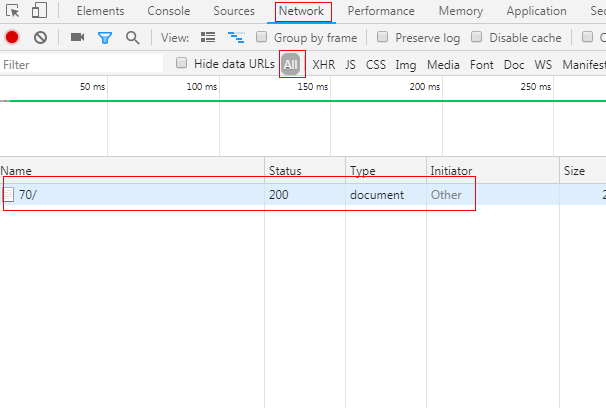Click the document type cell

coord(377,195)
